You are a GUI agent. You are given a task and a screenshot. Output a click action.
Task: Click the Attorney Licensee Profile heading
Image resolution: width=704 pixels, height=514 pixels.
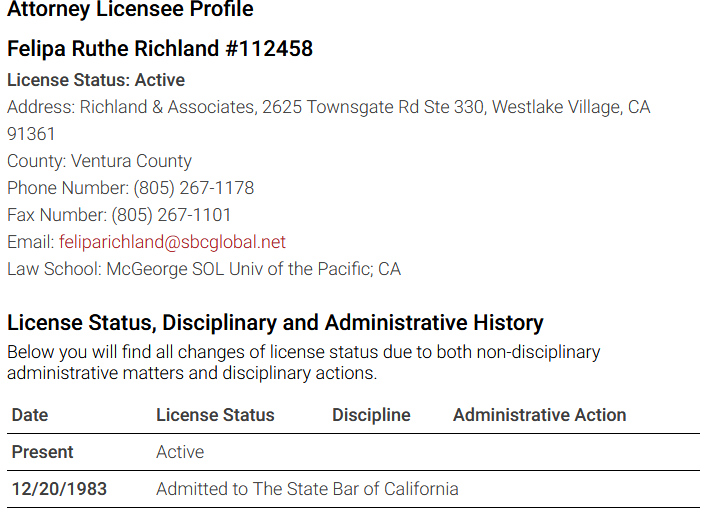(130, 9)
